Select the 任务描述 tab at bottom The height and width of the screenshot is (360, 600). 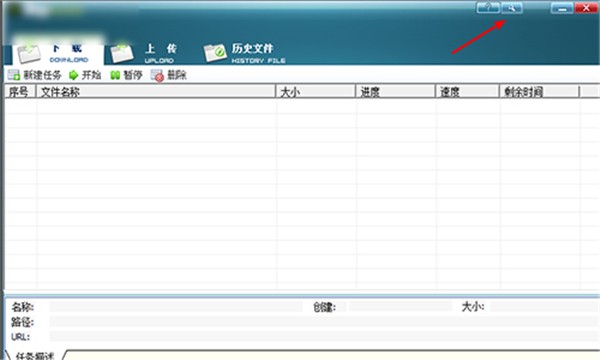click(35, 355)
